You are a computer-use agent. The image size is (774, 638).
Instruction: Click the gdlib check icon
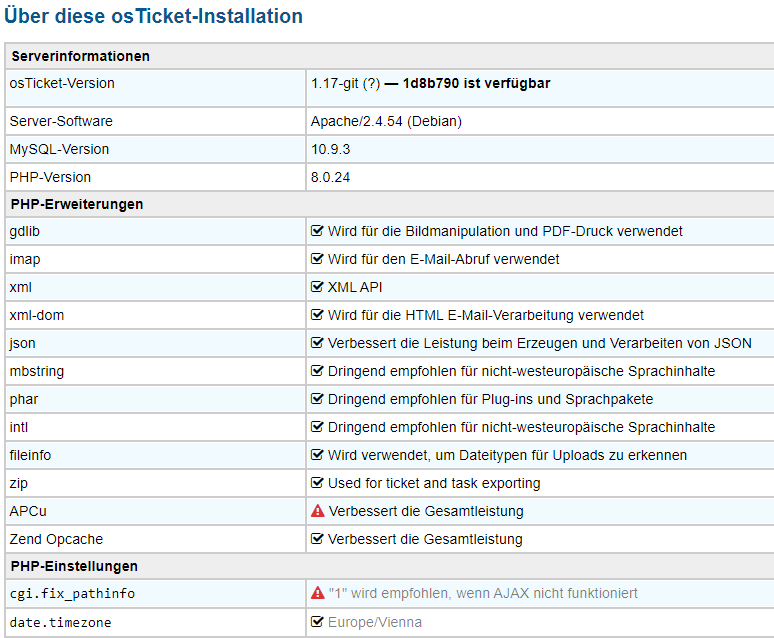(318, 231)
